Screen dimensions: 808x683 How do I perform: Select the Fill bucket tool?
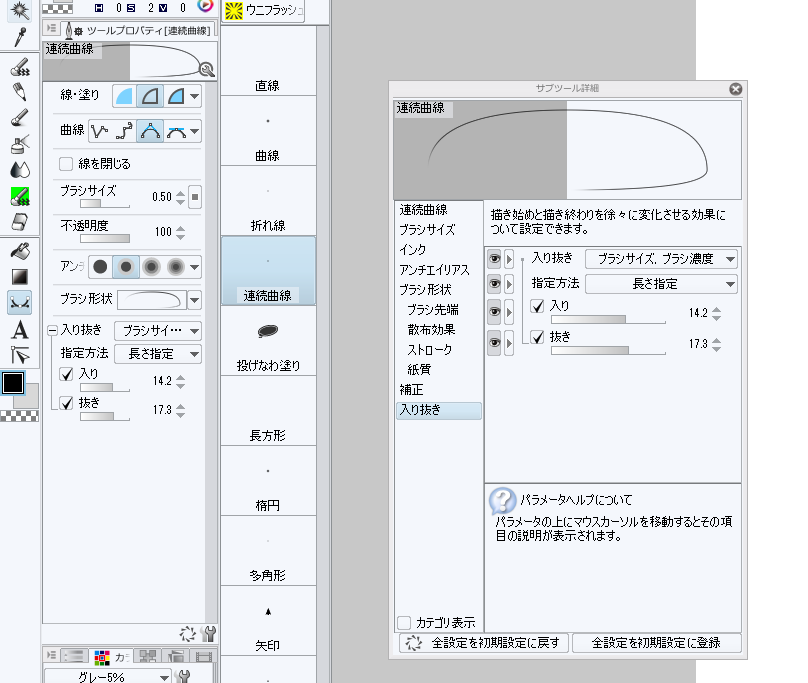(19, 250)
